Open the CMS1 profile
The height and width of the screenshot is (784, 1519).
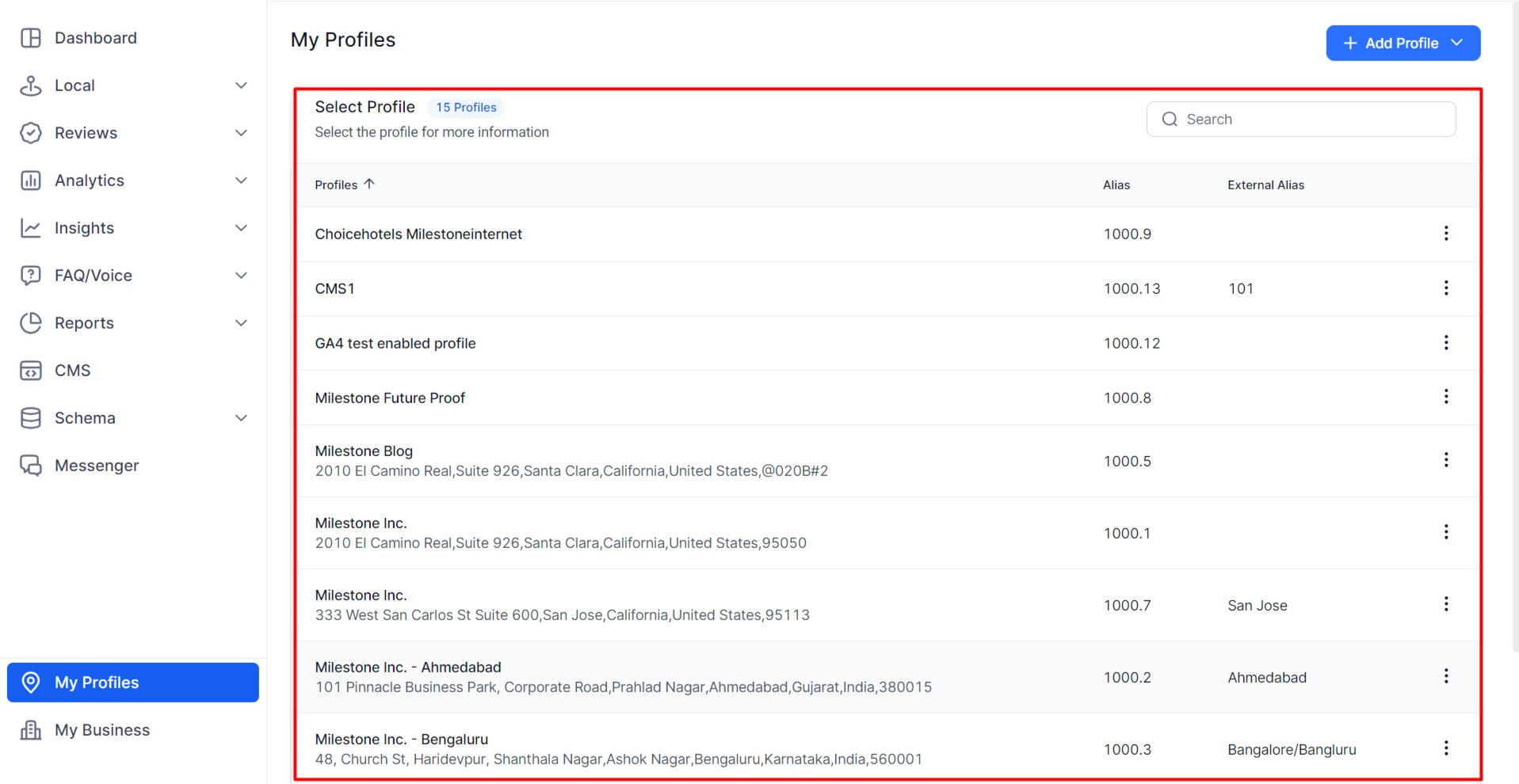[x=334, y=289]
